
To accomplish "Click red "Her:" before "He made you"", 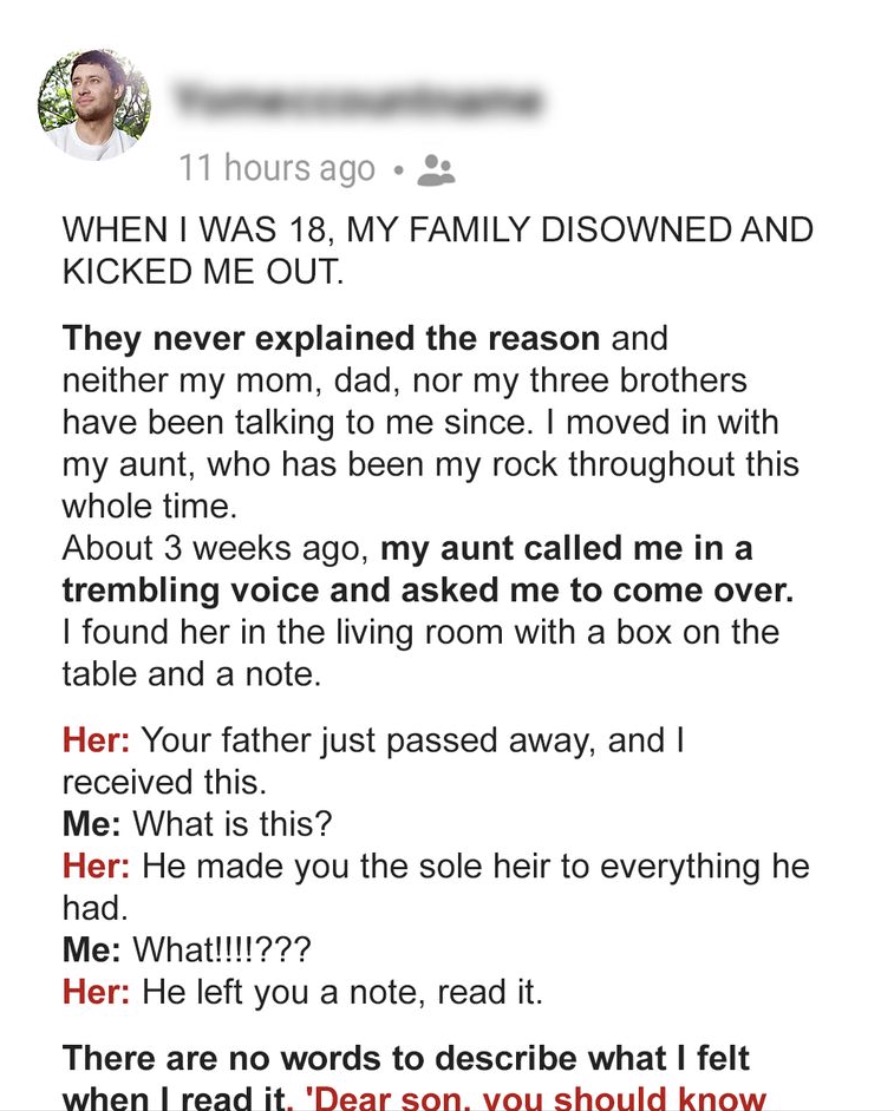I will (96, 866).
